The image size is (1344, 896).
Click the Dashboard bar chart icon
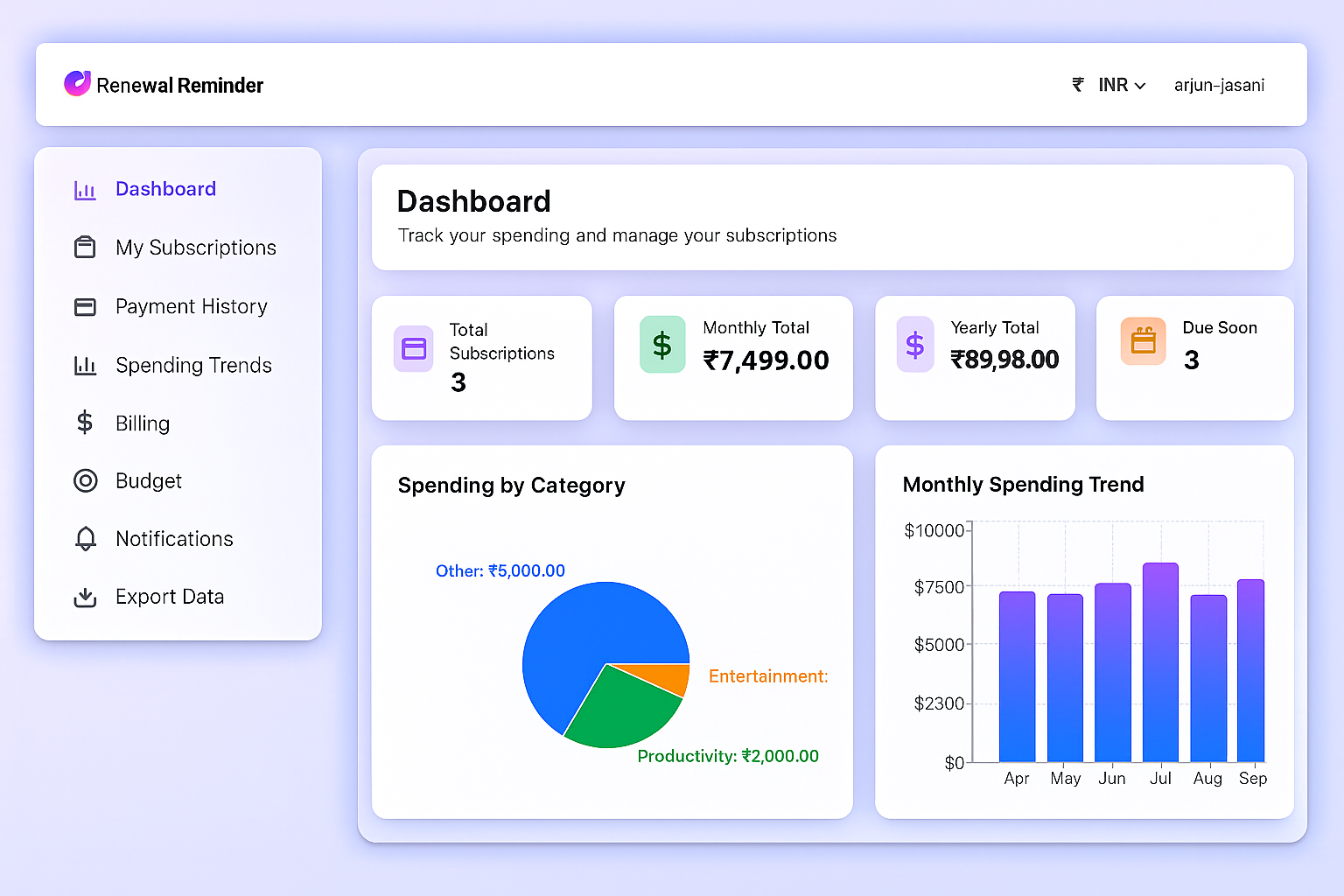(x=85, y=190)
